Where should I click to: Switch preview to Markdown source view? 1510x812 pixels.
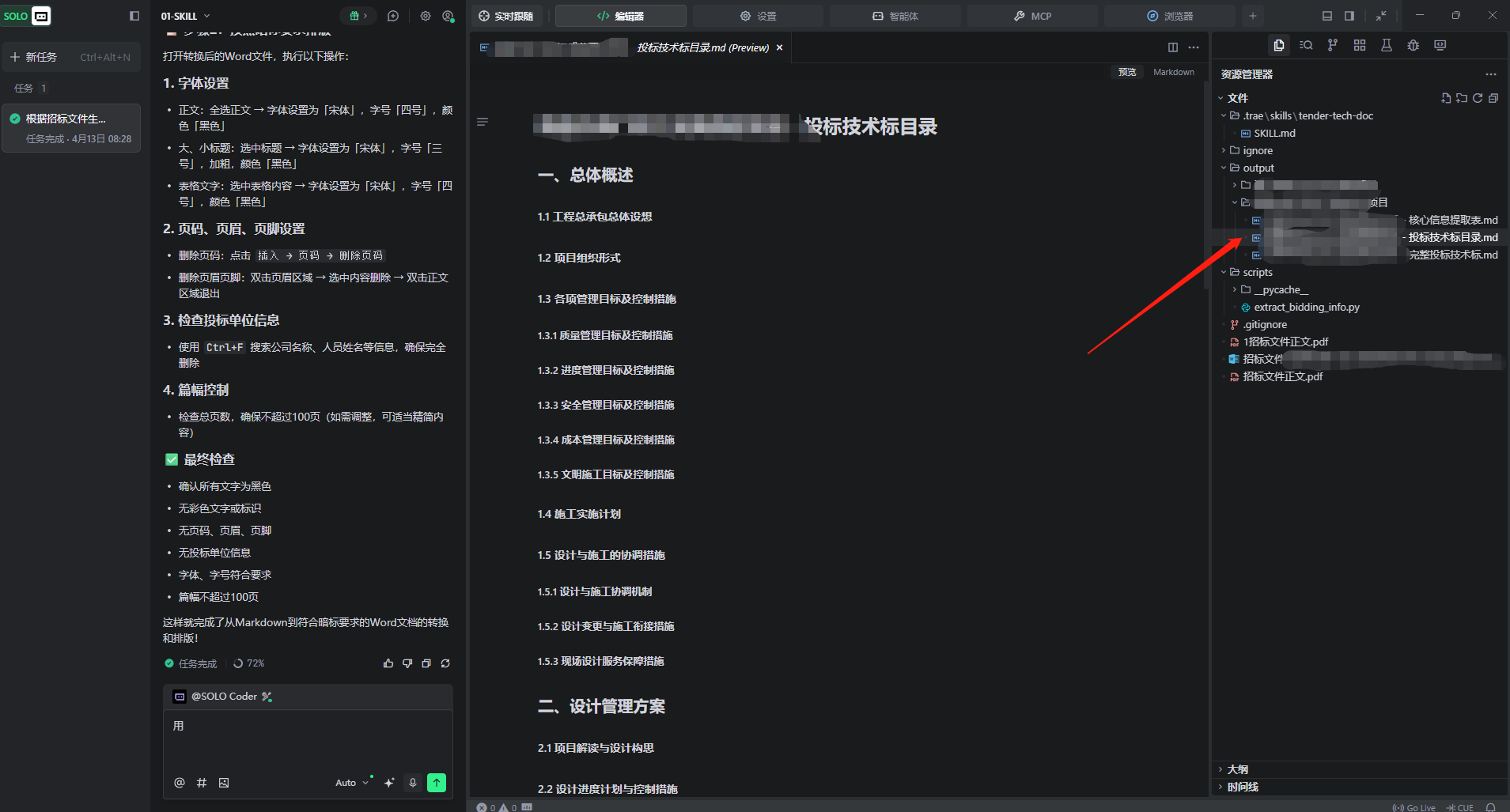point(1173,72)
